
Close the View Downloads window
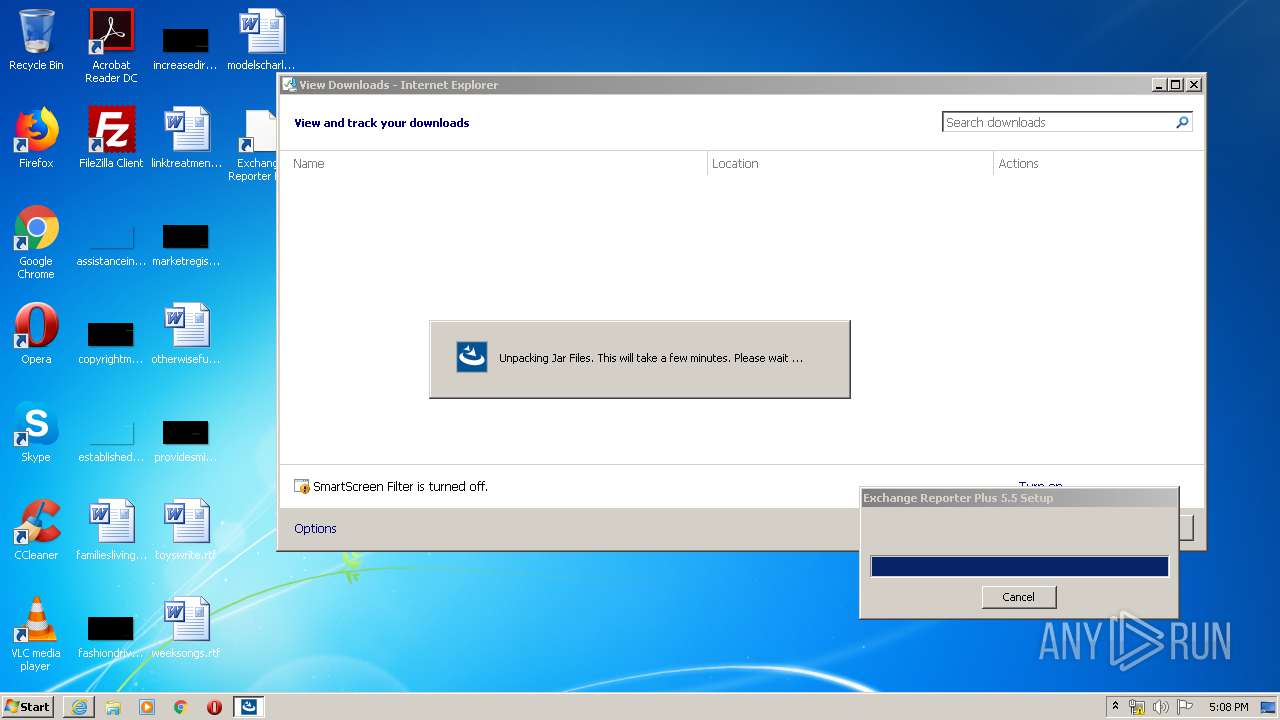point(1193,85)
